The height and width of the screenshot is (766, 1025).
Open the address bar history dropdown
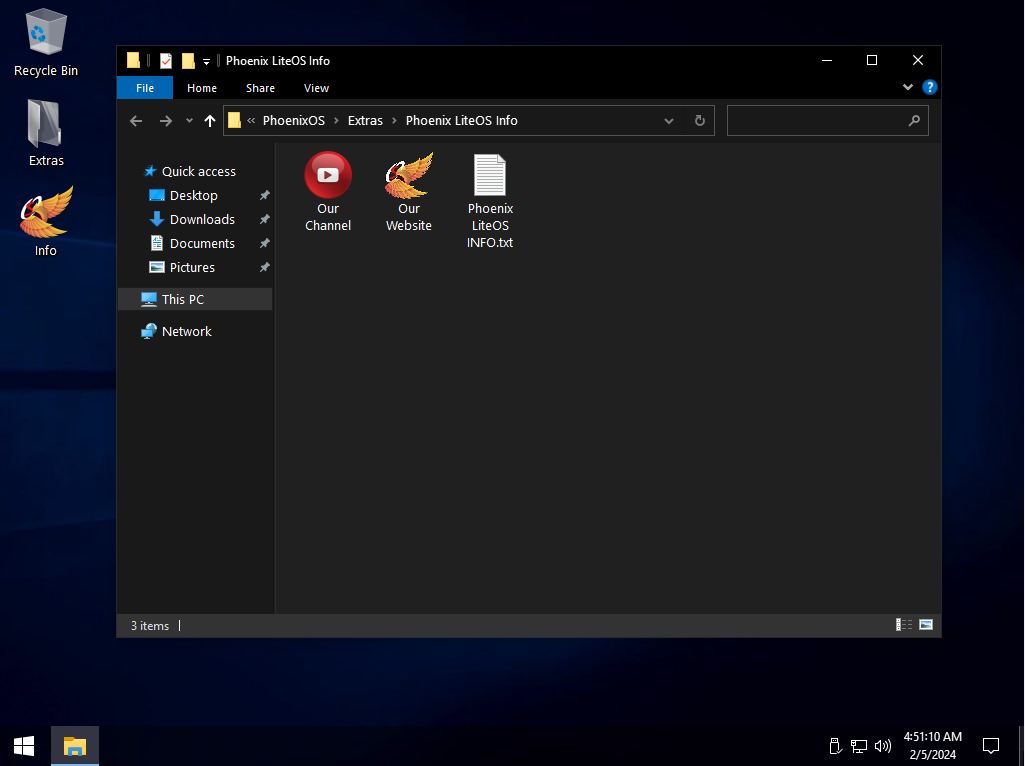coord(669,121)
